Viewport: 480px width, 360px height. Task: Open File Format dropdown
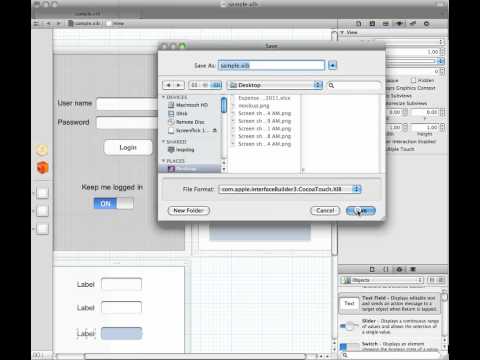(289, 189)
